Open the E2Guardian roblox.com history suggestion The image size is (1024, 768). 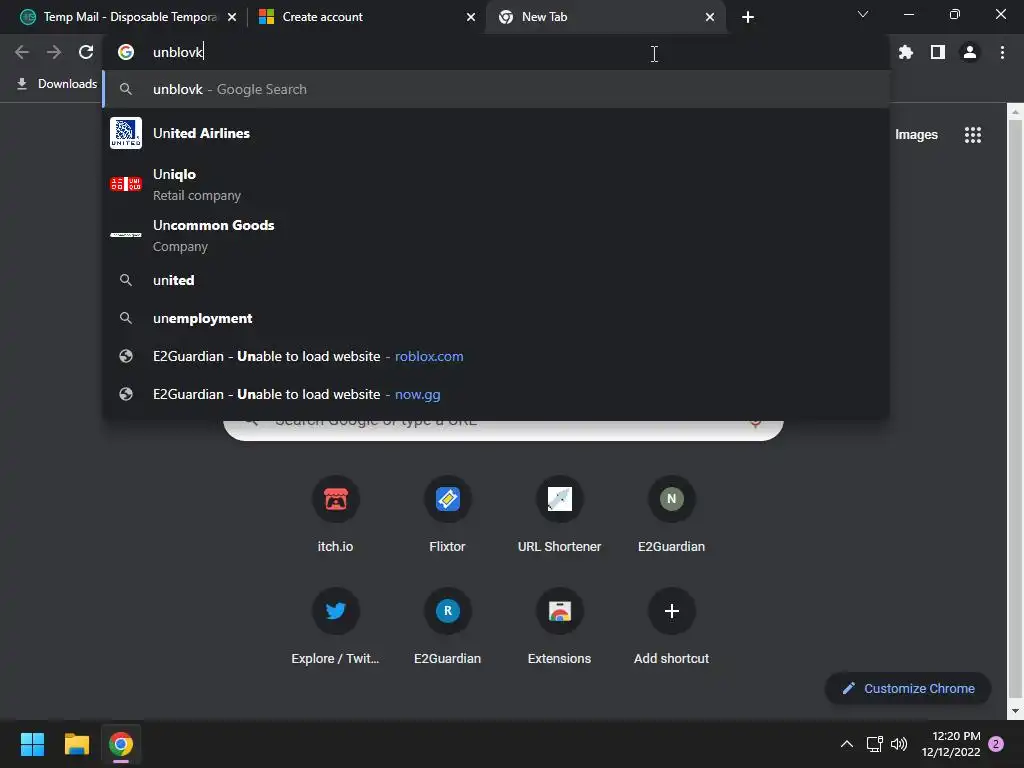click(x=496, y=356)
